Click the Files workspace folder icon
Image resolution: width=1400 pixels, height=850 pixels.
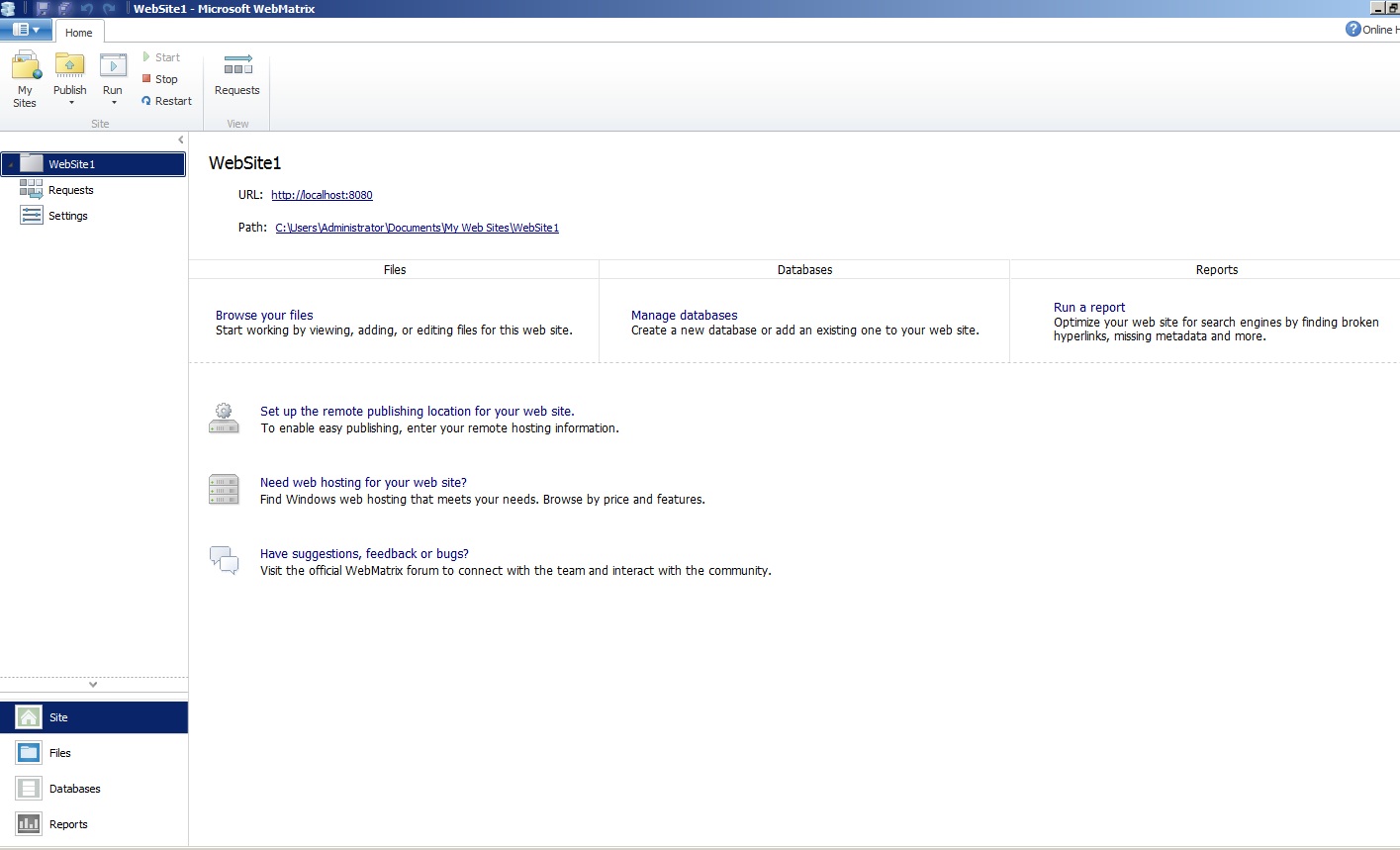[29, 753]
